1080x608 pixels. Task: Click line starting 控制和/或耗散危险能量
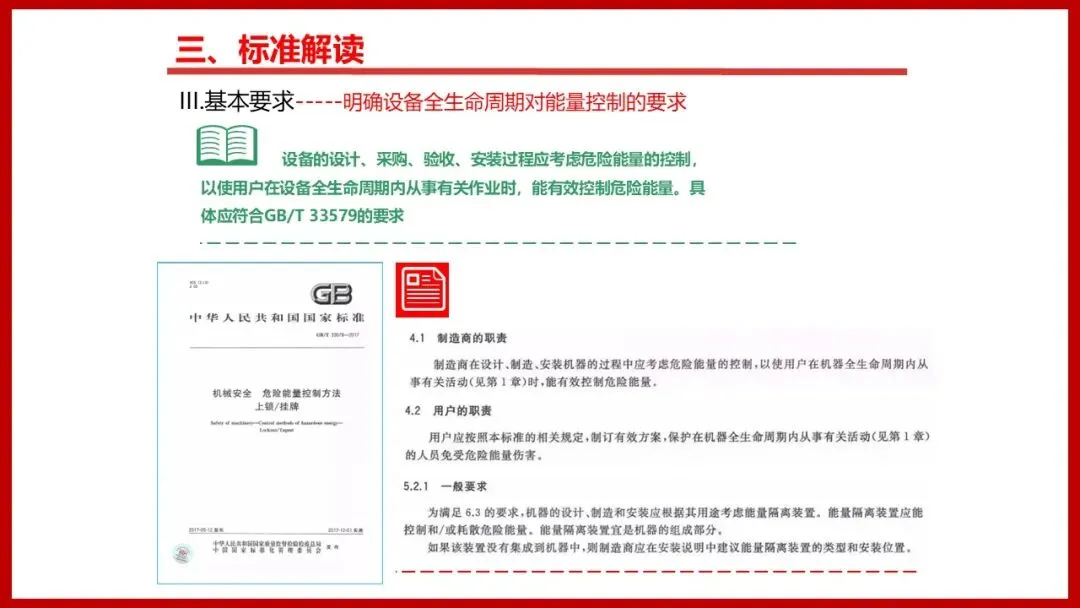point(564,530)
